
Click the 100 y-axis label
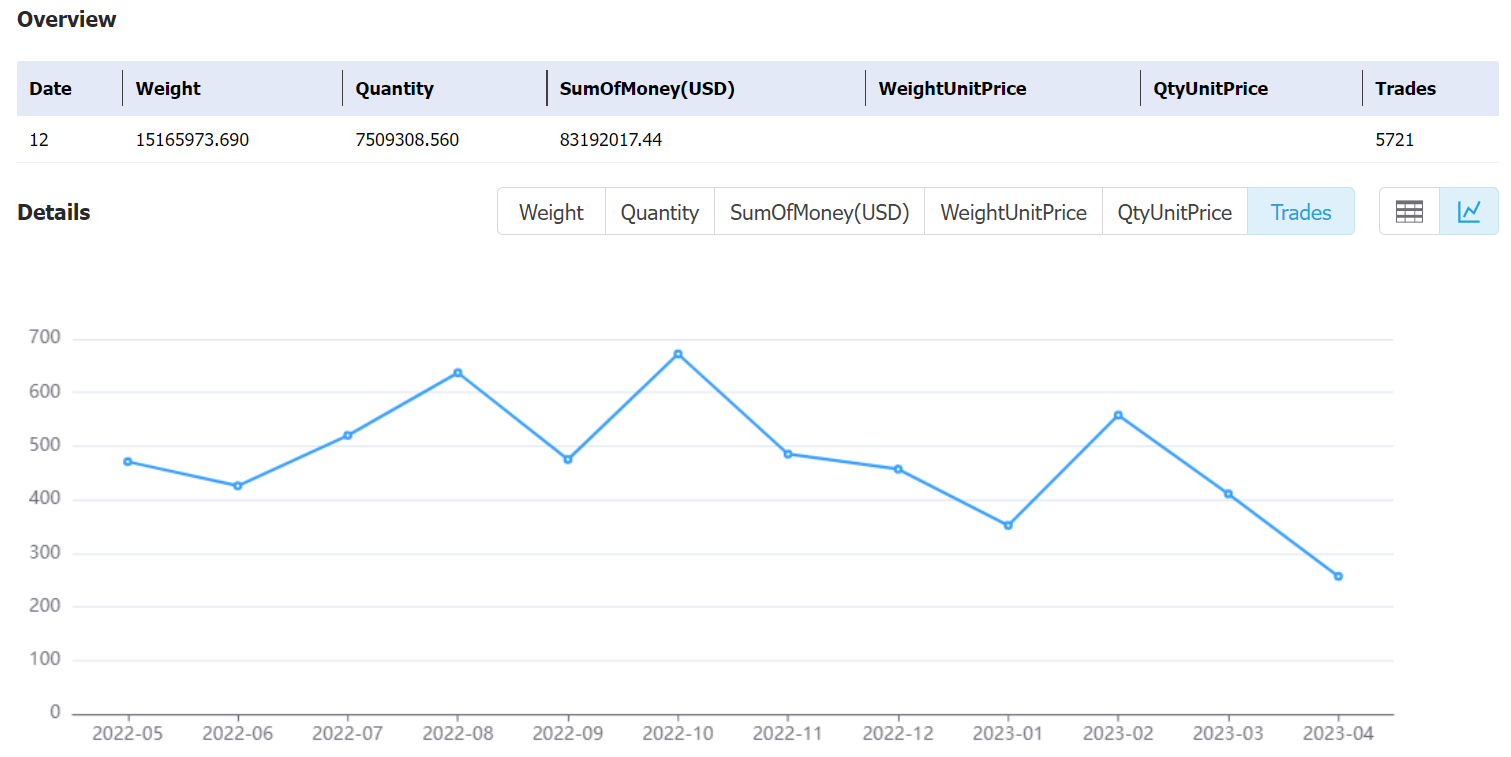[46, 659]
